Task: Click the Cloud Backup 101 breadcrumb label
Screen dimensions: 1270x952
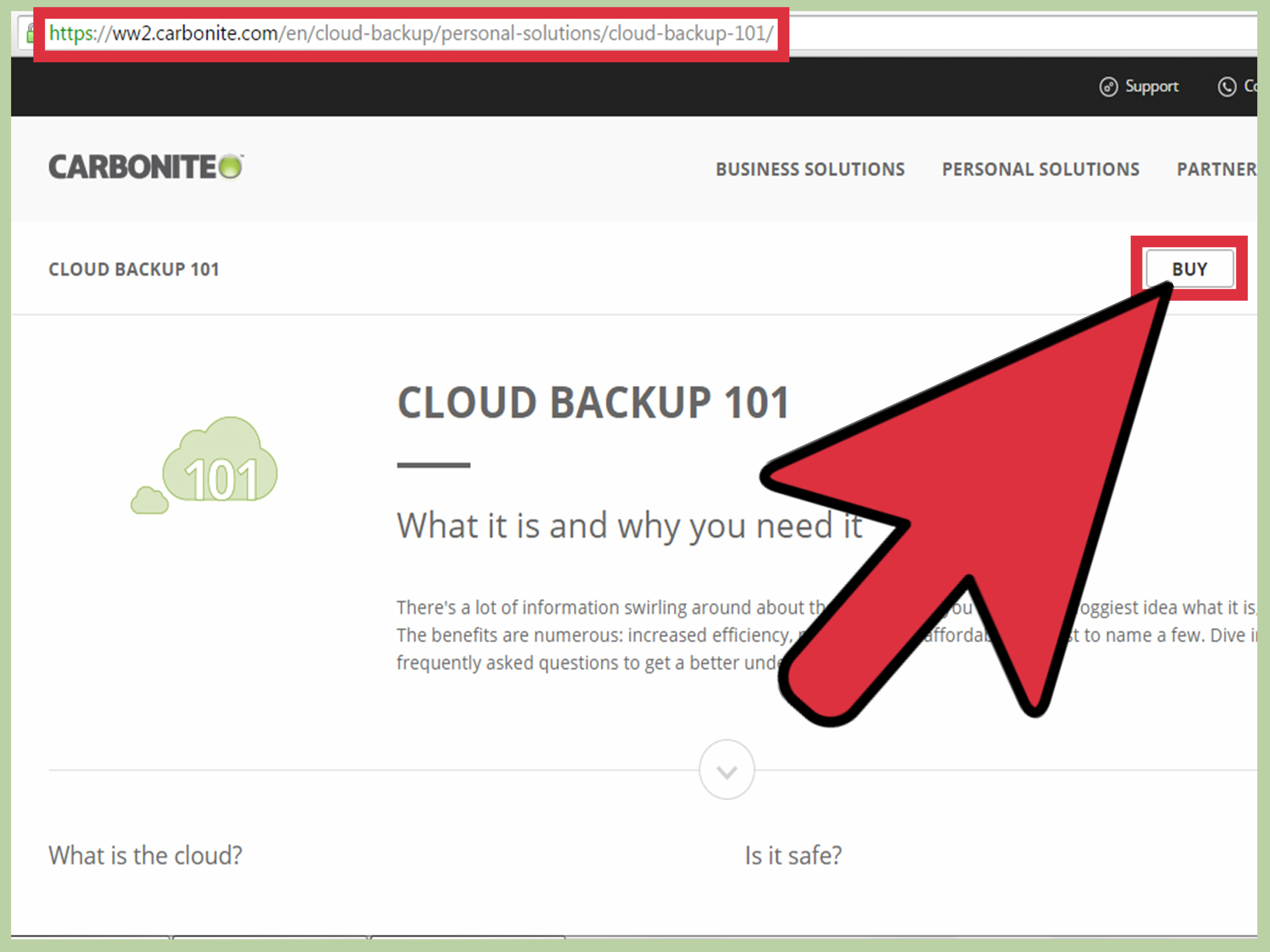Action: click(134, 269)
